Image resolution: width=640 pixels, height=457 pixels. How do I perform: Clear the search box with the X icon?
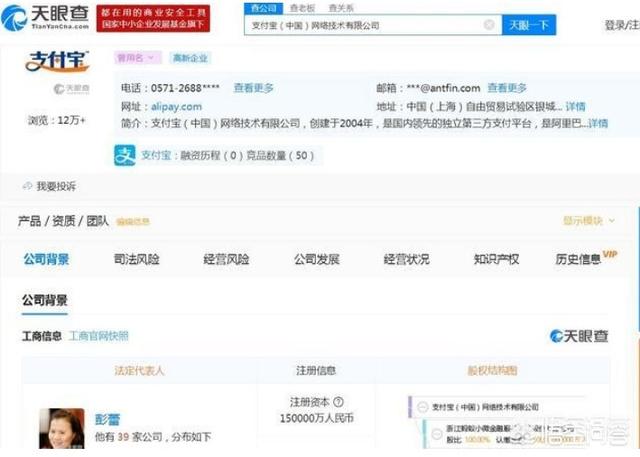tap(489, 25)
